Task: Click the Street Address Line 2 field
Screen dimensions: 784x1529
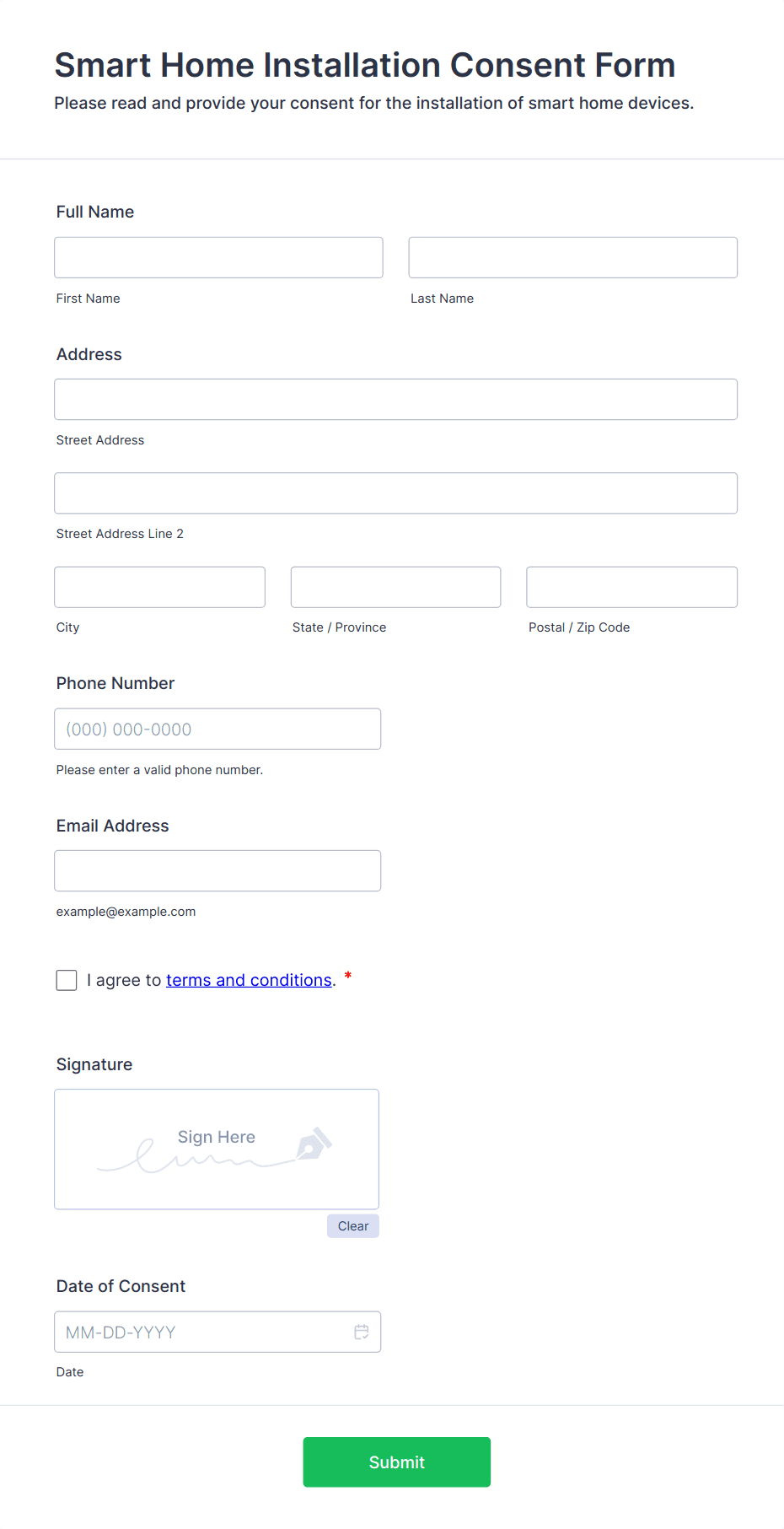Action: (395, 493)
